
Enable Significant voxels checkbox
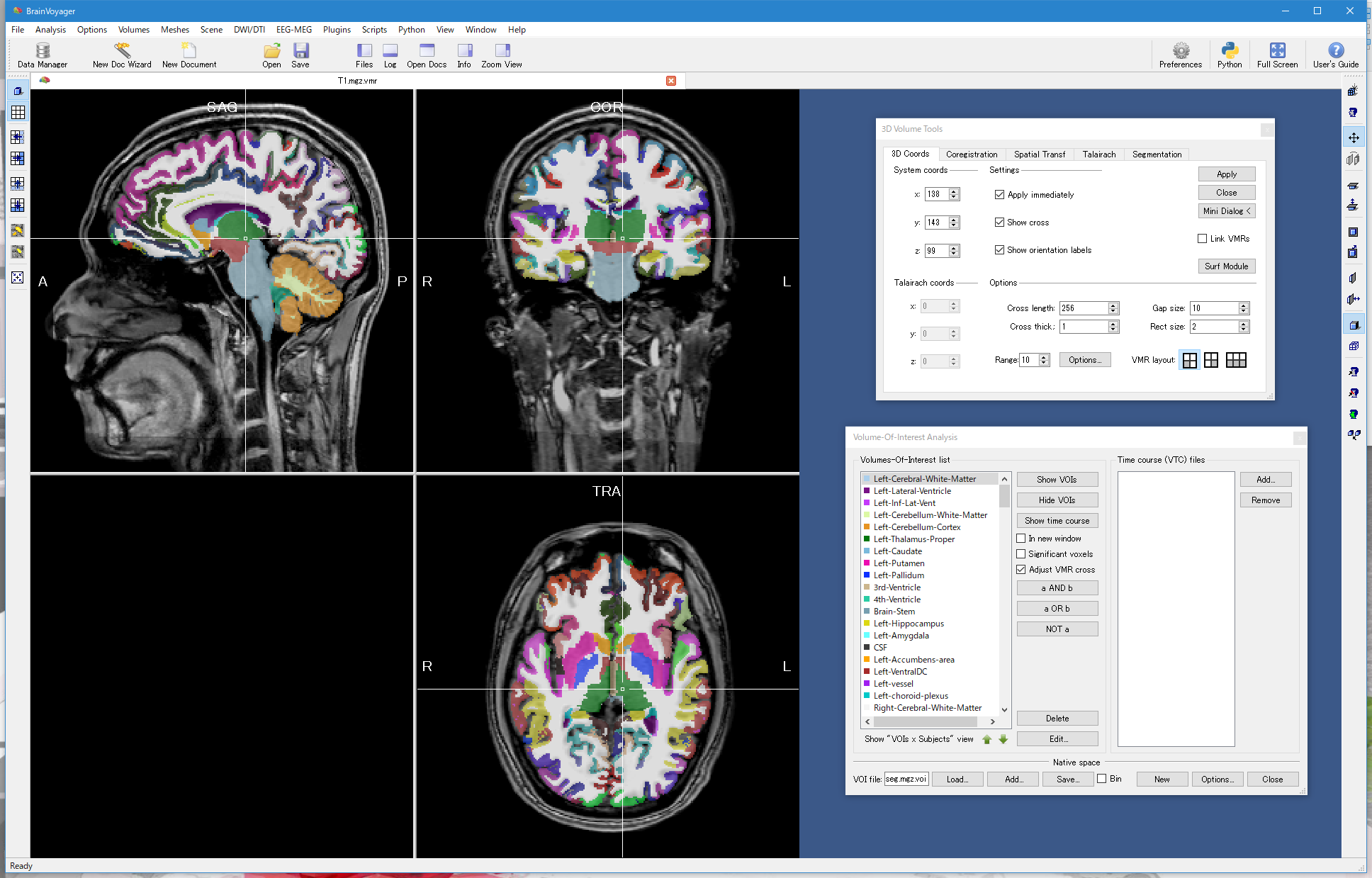coord(1021,553)
